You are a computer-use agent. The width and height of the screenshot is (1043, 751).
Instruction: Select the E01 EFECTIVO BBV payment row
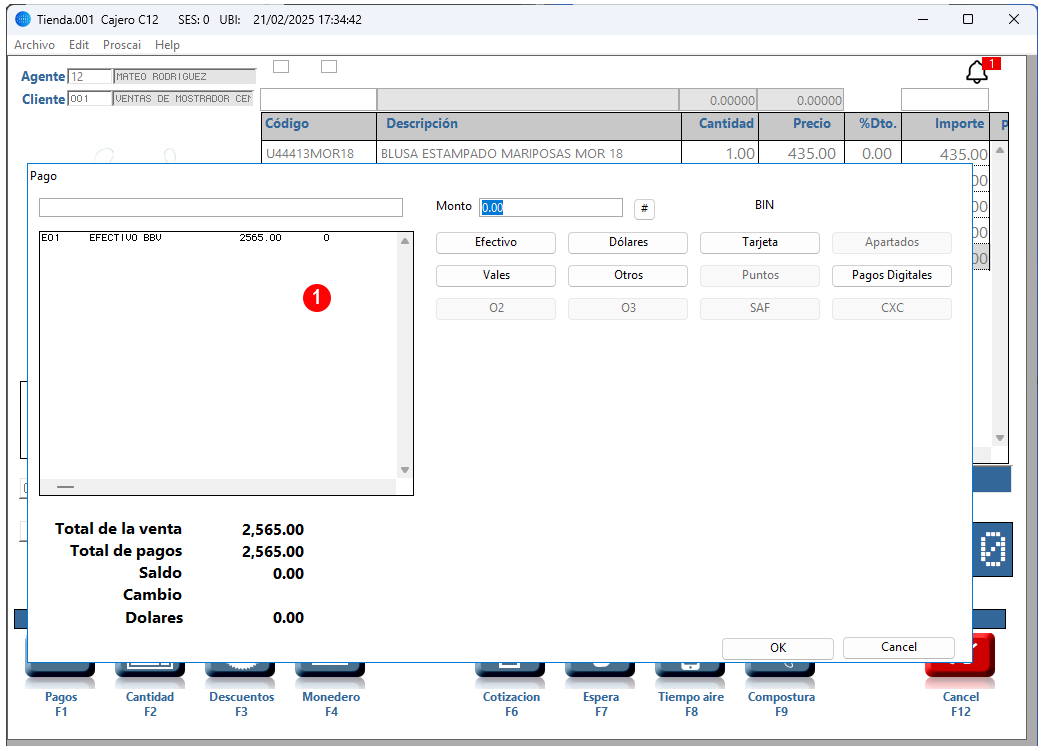tap(219, 237)
